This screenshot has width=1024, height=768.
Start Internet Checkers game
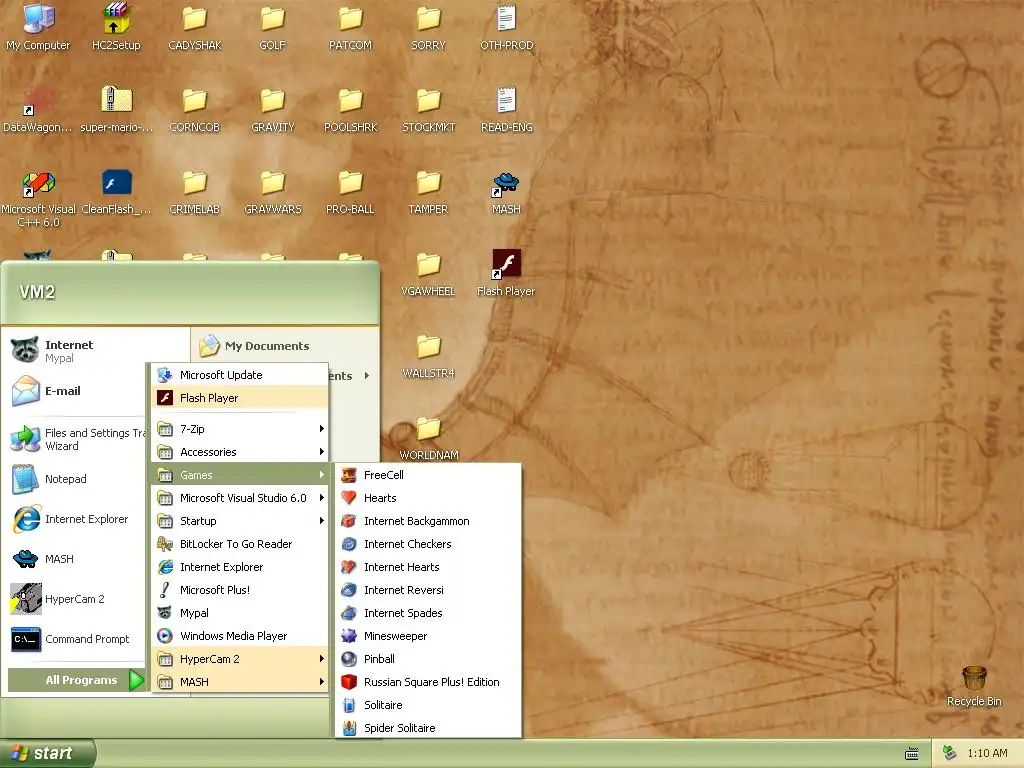coord(428,543)
